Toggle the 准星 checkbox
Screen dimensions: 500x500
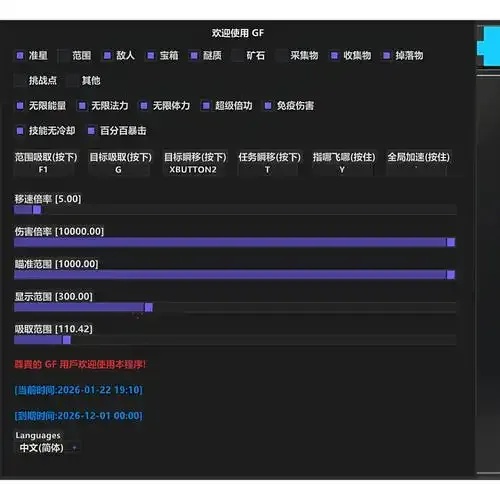[x=20, y=55]
